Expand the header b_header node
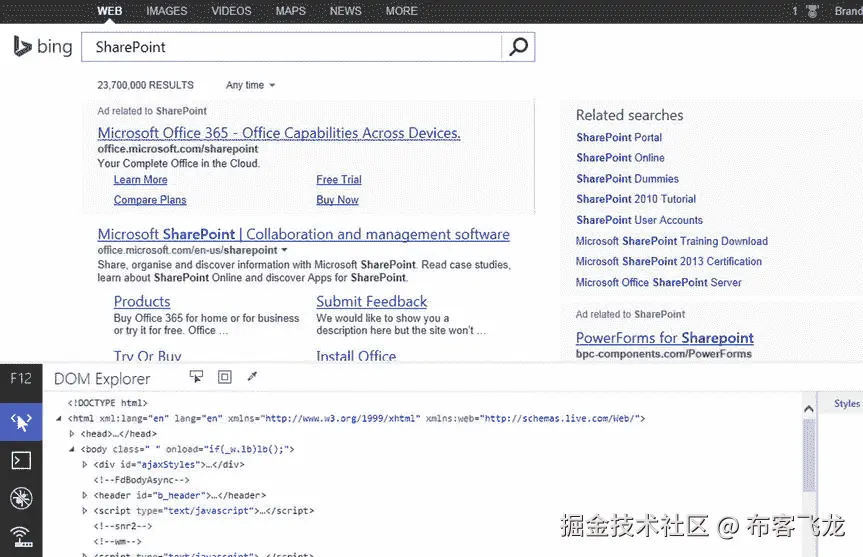The image size is (863, 557). coord(84,495)
